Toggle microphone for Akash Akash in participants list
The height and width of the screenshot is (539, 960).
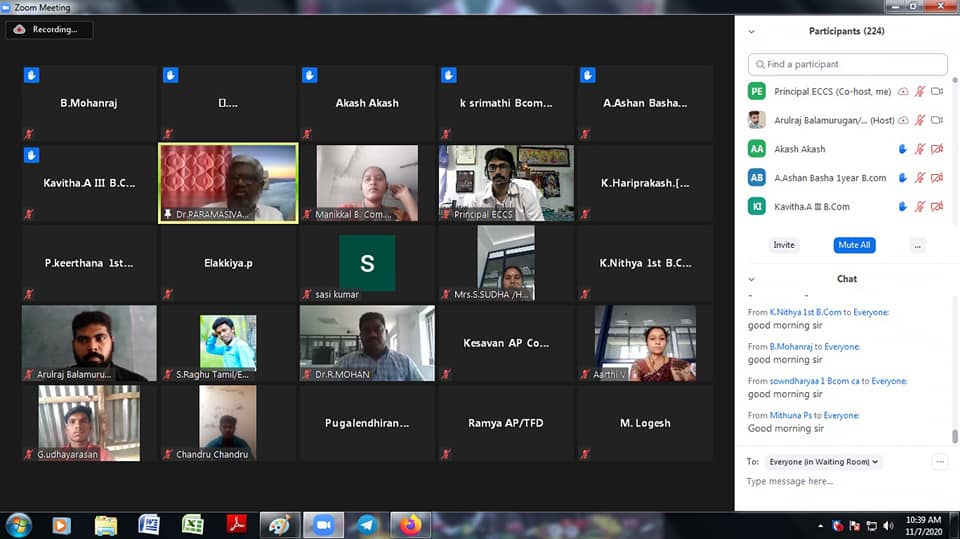point(920,149)
